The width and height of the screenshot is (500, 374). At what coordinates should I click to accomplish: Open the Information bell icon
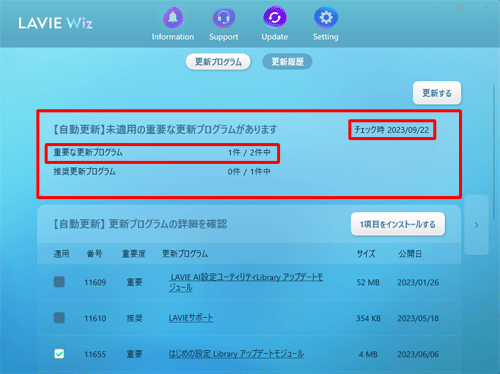173,18
